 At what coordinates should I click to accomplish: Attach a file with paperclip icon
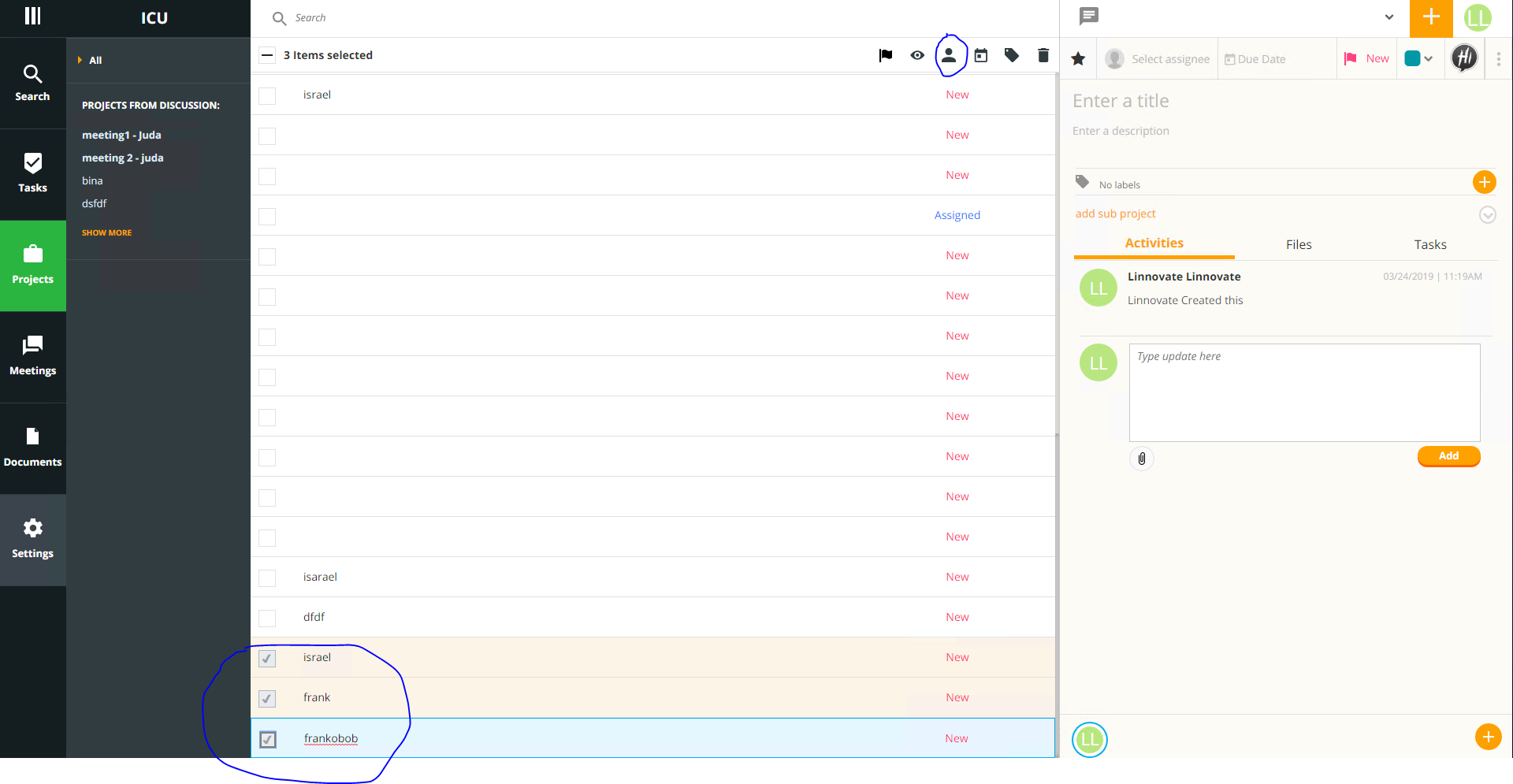pyautogui.click(x=1142, y=459)
